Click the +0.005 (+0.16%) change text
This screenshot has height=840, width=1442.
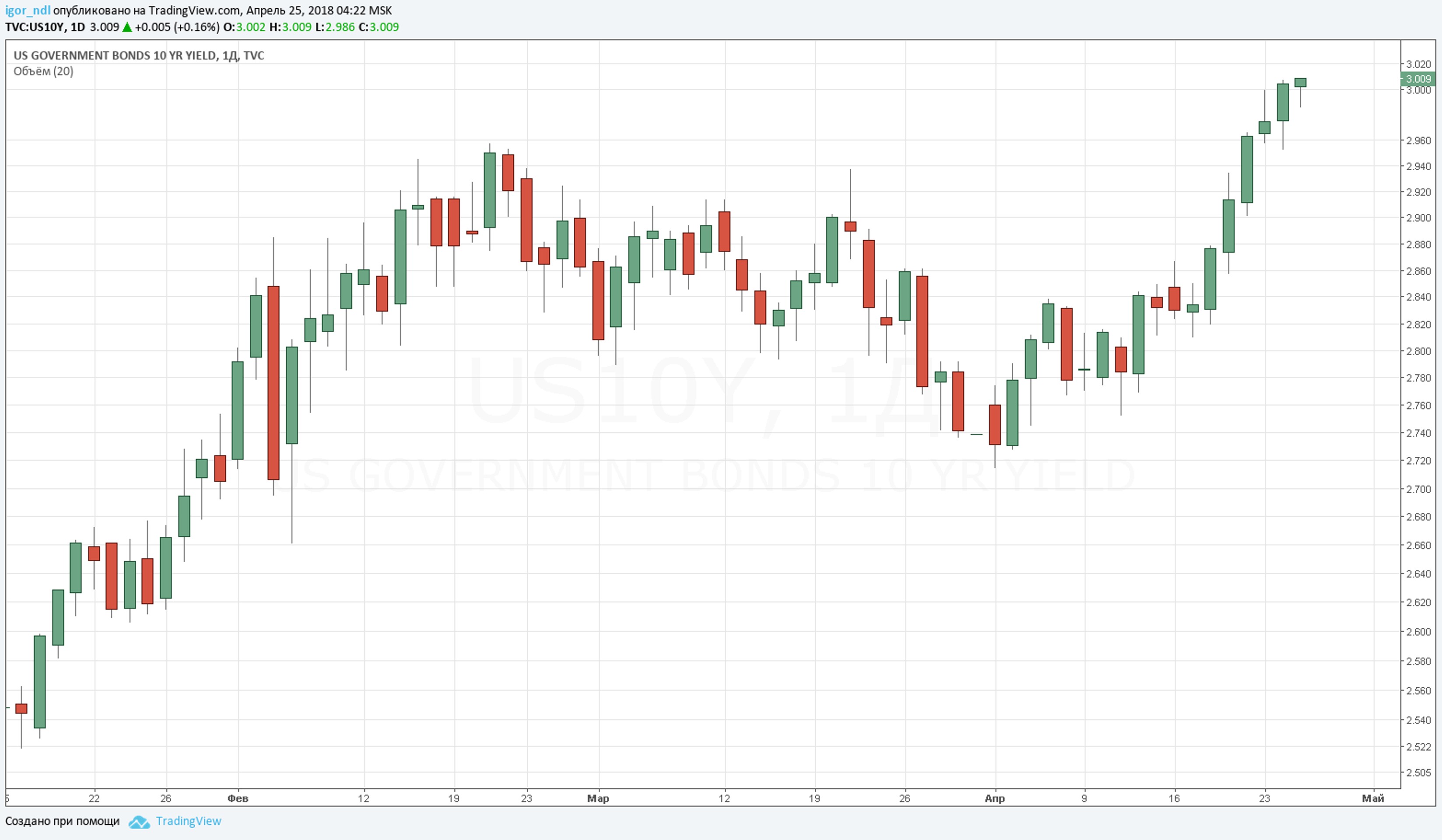(x=177, y=27)
